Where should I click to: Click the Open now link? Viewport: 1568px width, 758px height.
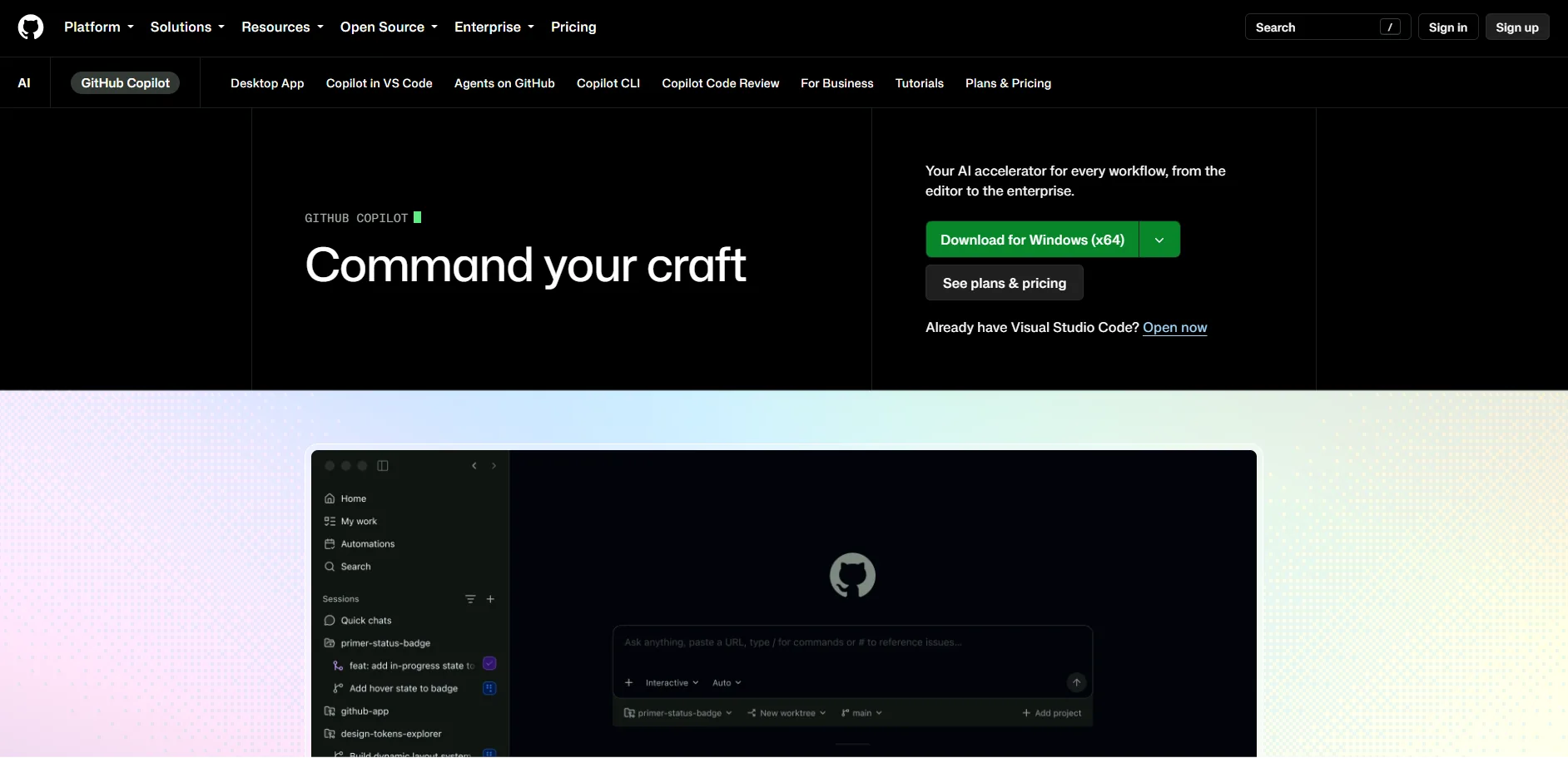click(x=1174, y=328)
